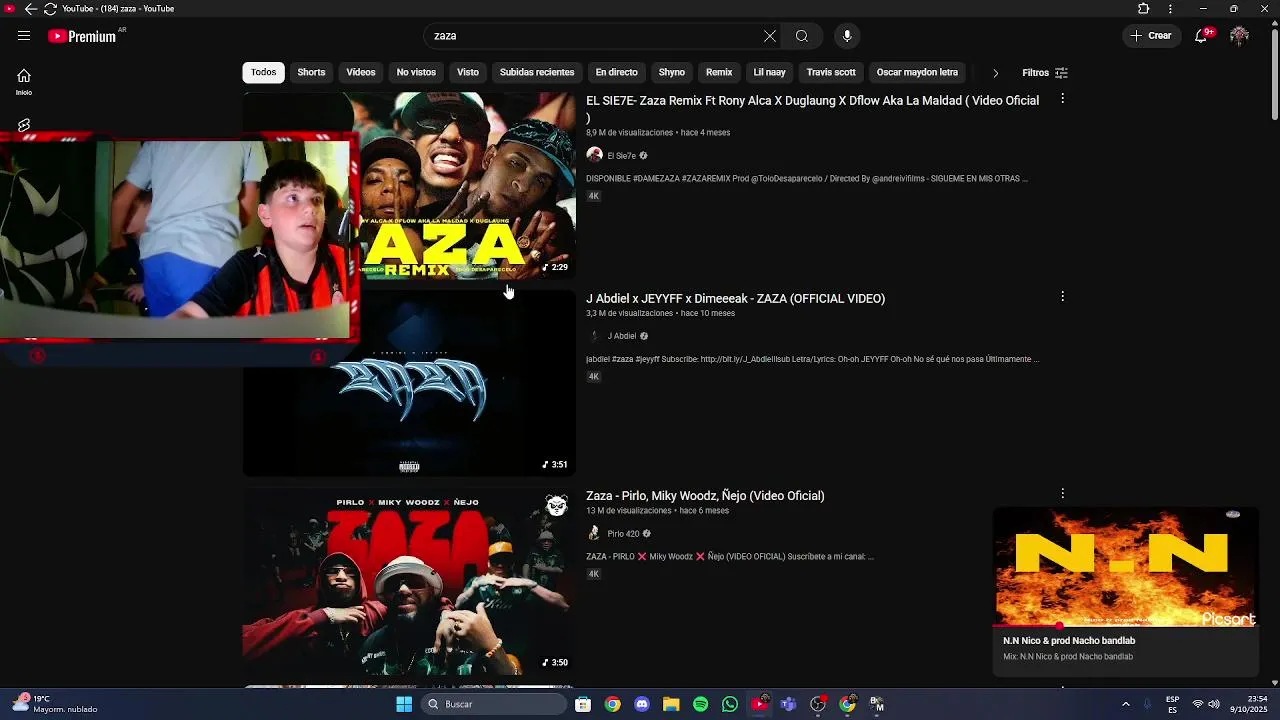Select the Subidas recientes chip

[537, 72]
